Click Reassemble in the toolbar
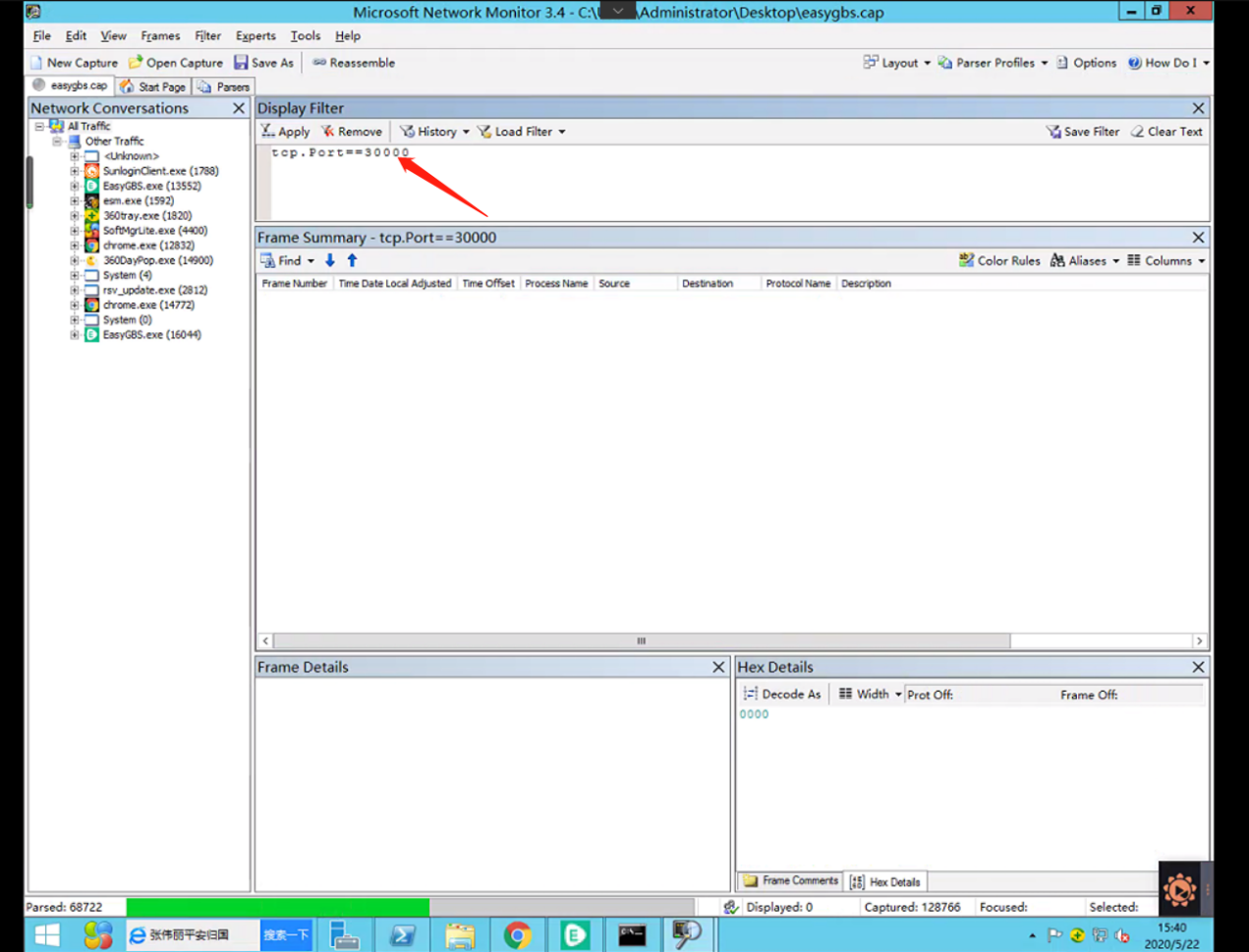The image size is (1249, 952). coord(354,63)
